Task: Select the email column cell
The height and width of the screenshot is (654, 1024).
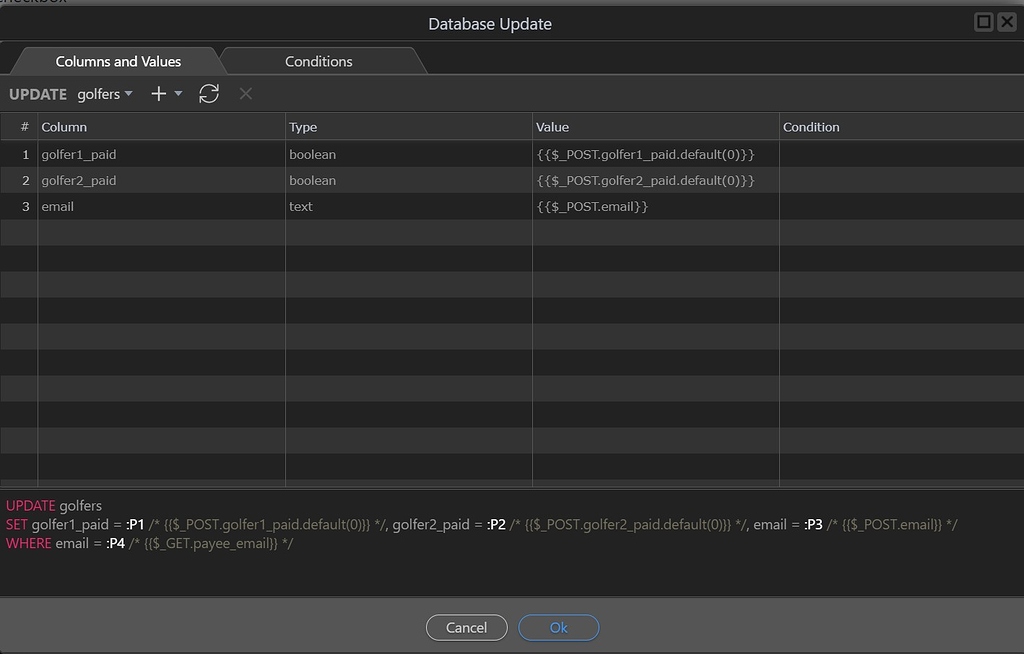Action: pyautogui.click(x=161, y=206)
